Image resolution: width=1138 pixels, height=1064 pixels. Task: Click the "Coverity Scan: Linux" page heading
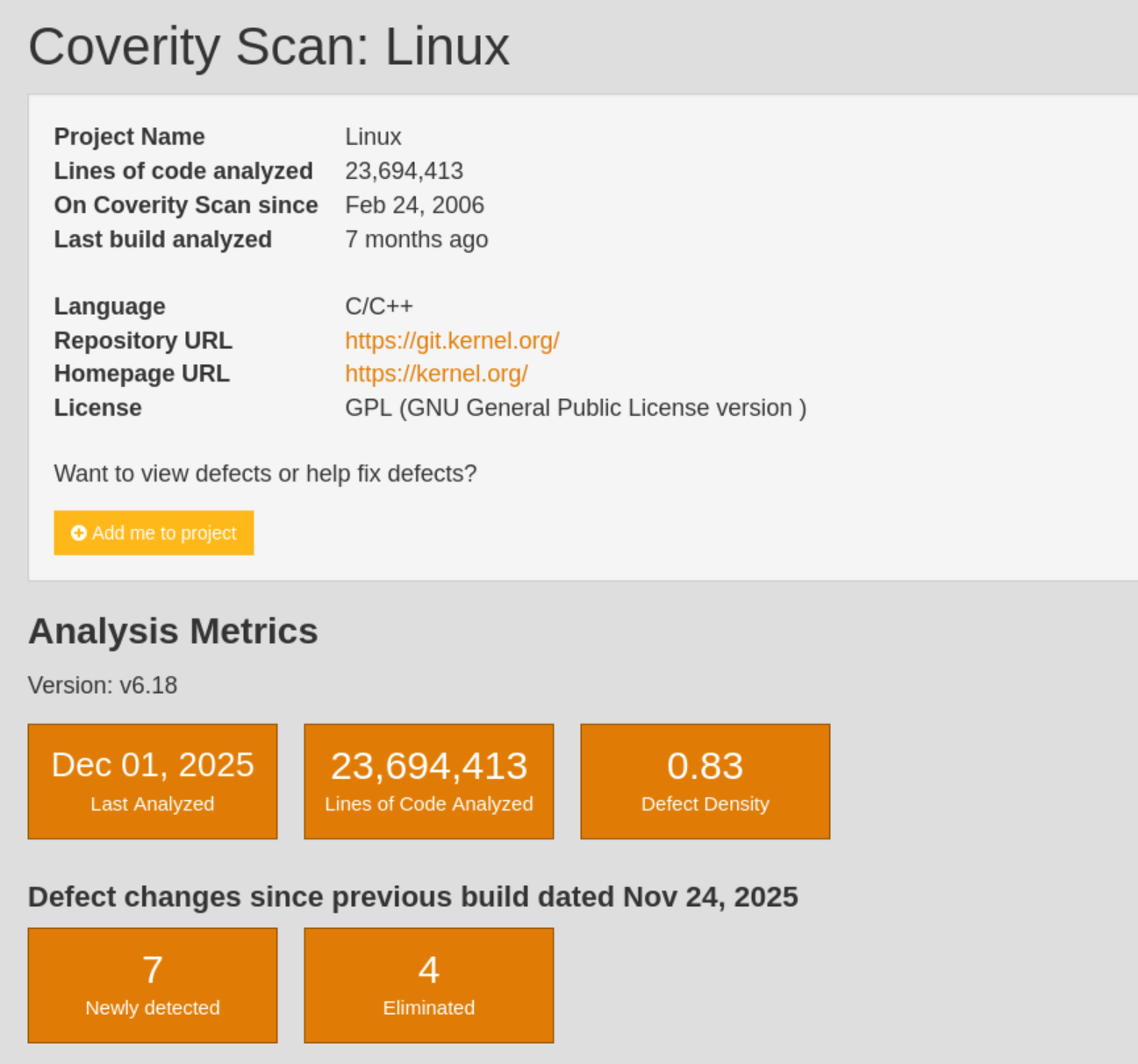[268, 46]
